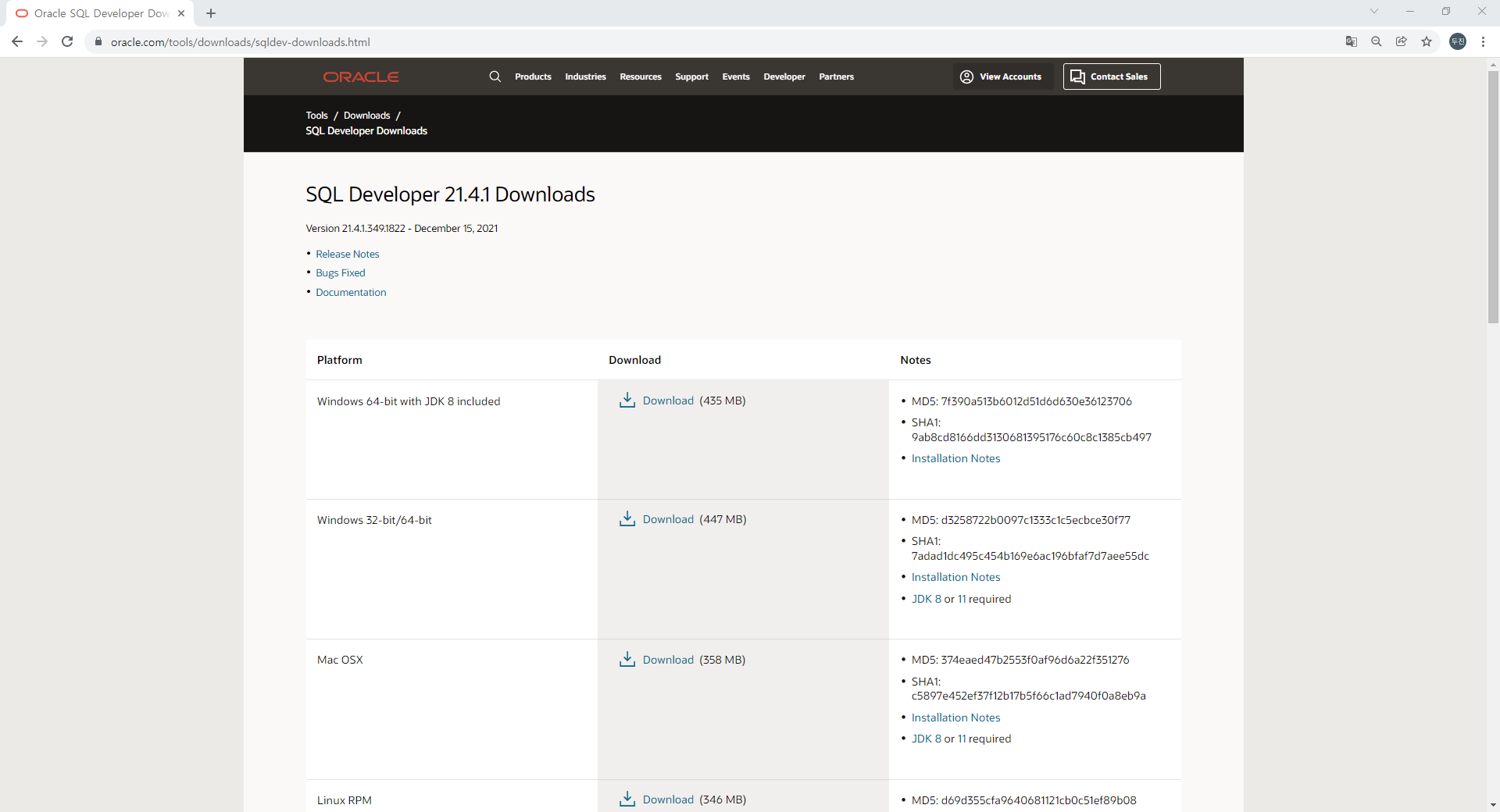Download the Mac OSX package (358 MB)
The image size is (1500, 812).
pos(668,660)
